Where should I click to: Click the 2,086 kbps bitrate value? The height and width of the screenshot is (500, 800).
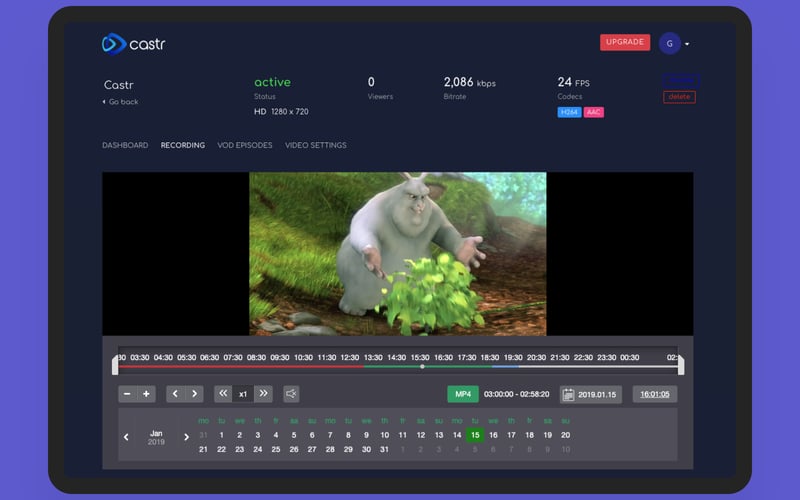pyautogui.click(x=469, y=82)
